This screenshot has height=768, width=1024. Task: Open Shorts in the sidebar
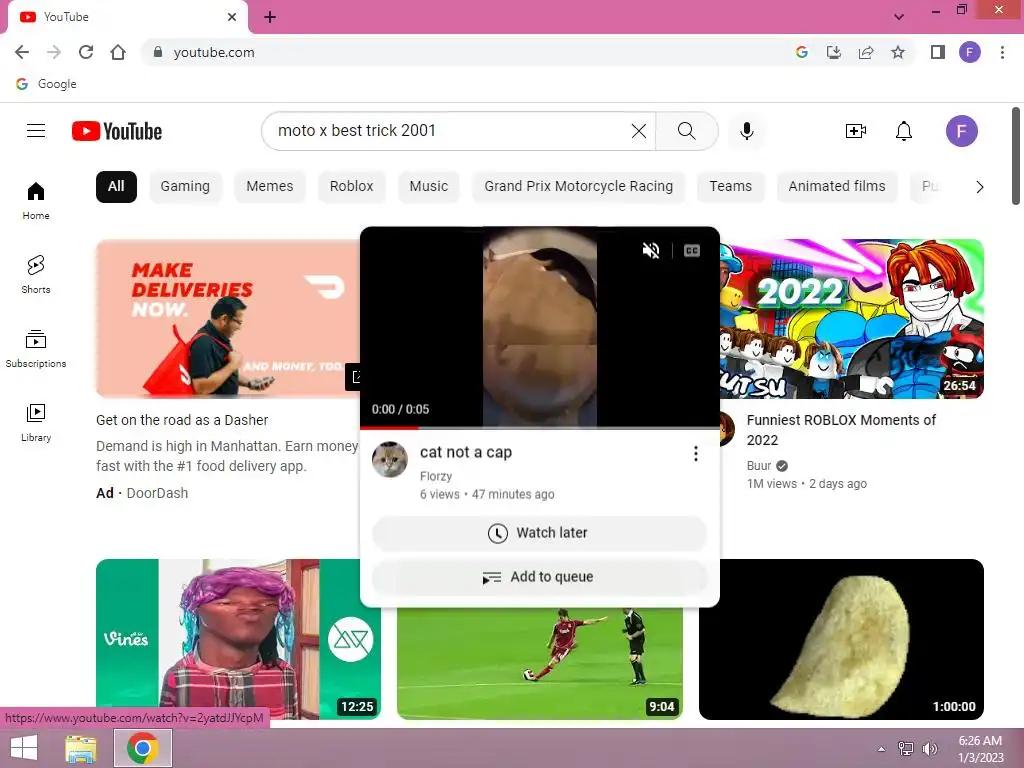(x=36, y=274)
